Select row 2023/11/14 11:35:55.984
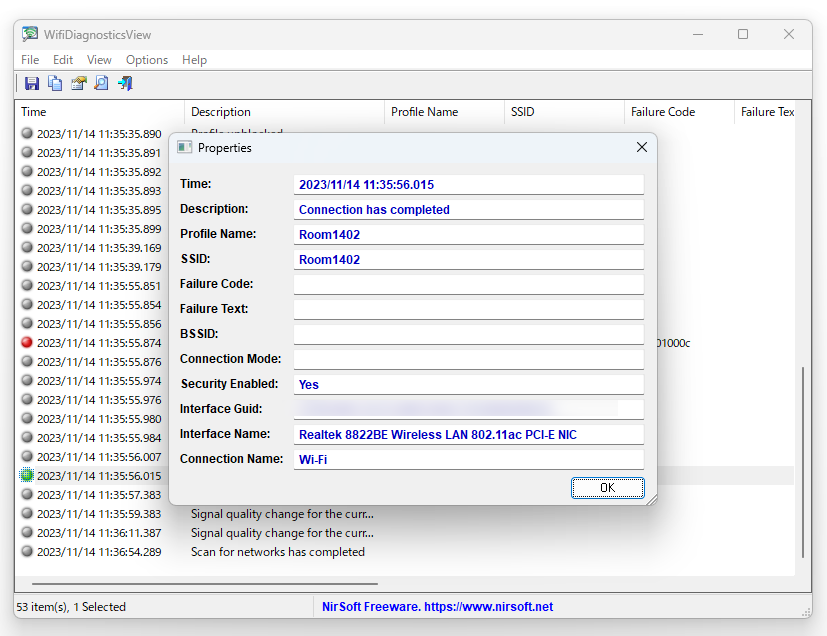827x636 pixels. point(99,438)
